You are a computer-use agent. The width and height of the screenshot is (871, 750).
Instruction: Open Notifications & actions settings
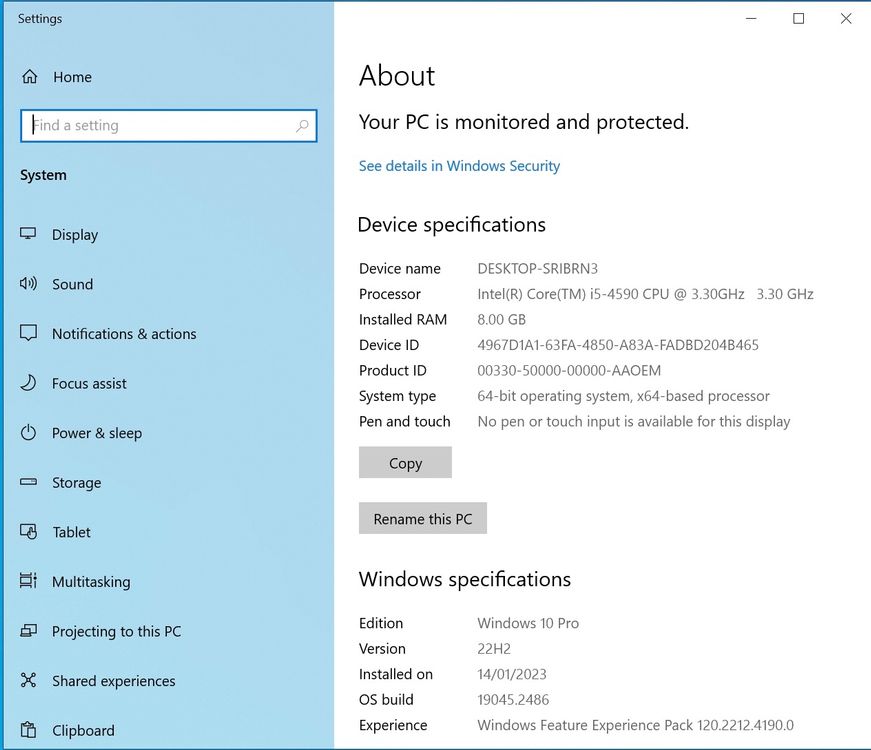pyautogui.click(x=124, y=334)
